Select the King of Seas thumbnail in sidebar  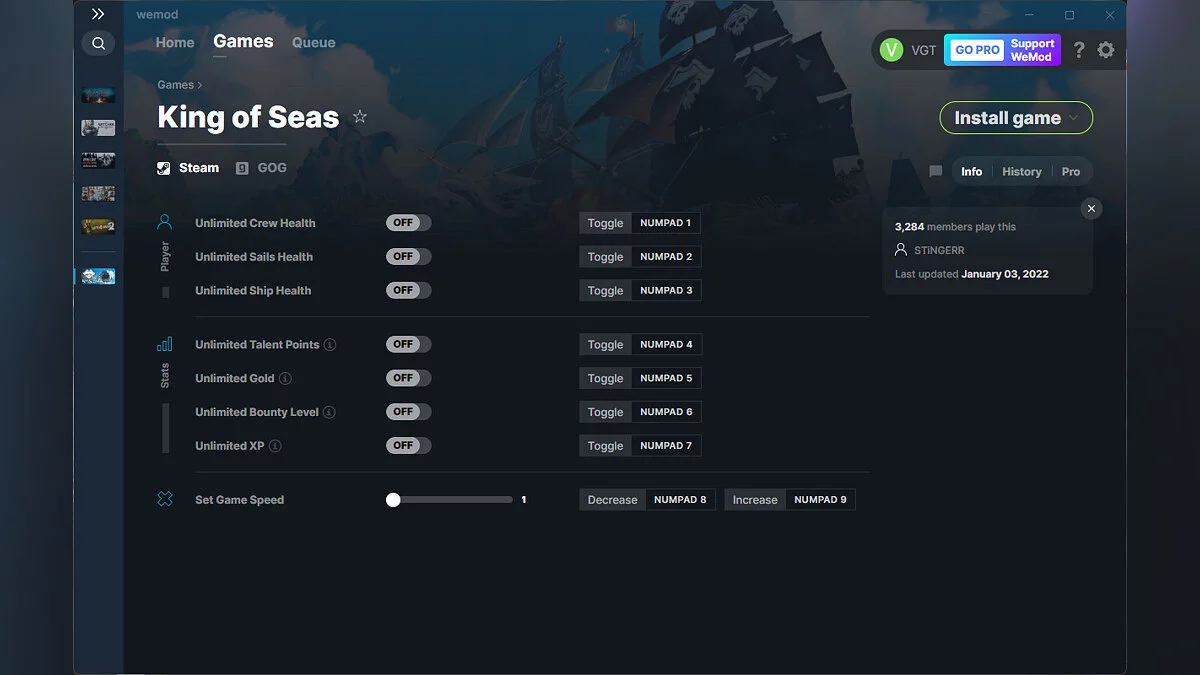pos(97,276)
